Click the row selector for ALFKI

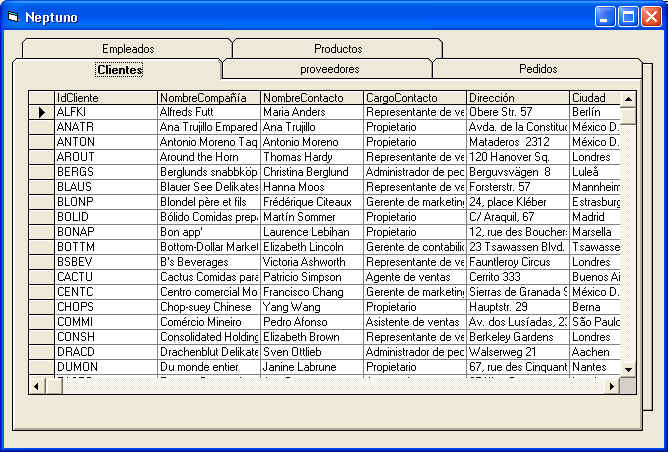(x=41, y=113)
